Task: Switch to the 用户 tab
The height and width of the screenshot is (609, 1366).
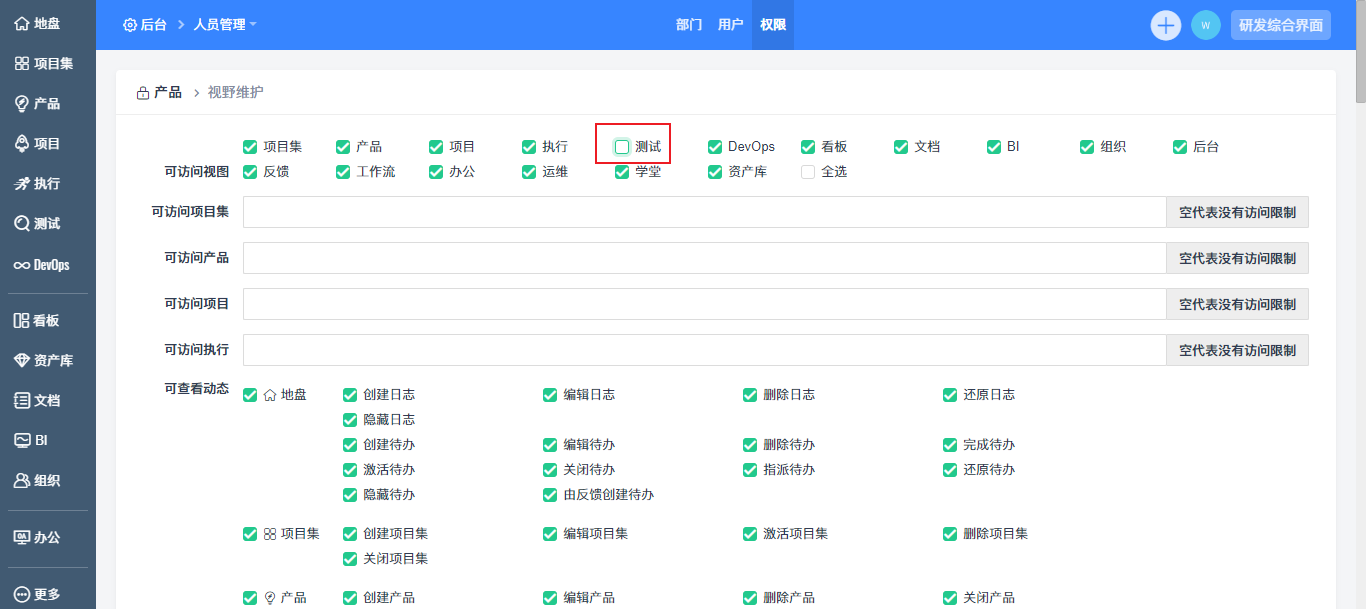Action: click(731, 25)
